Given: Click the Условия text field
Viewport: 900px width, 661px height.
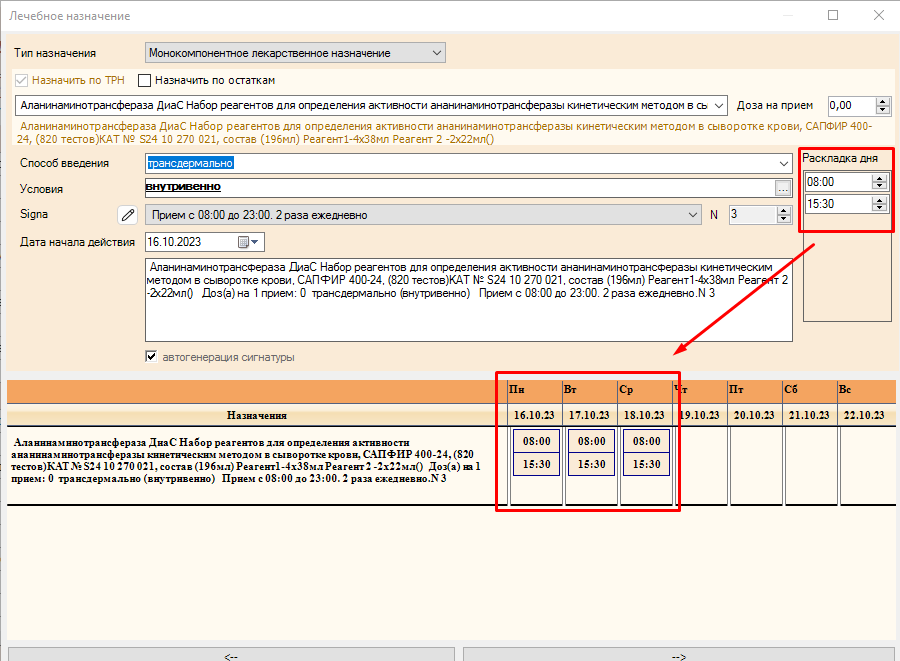Looking at the screenshot, I should coord(460,187).
